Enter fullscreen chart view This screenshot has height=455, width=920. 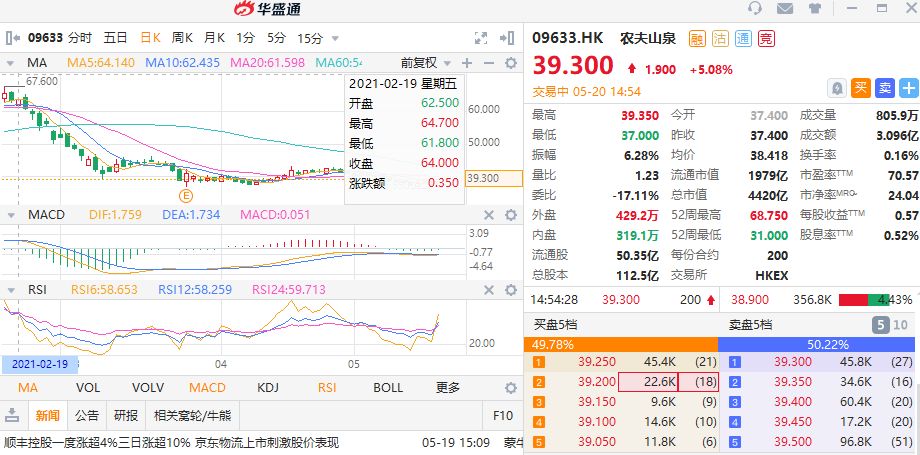(481, 38)
